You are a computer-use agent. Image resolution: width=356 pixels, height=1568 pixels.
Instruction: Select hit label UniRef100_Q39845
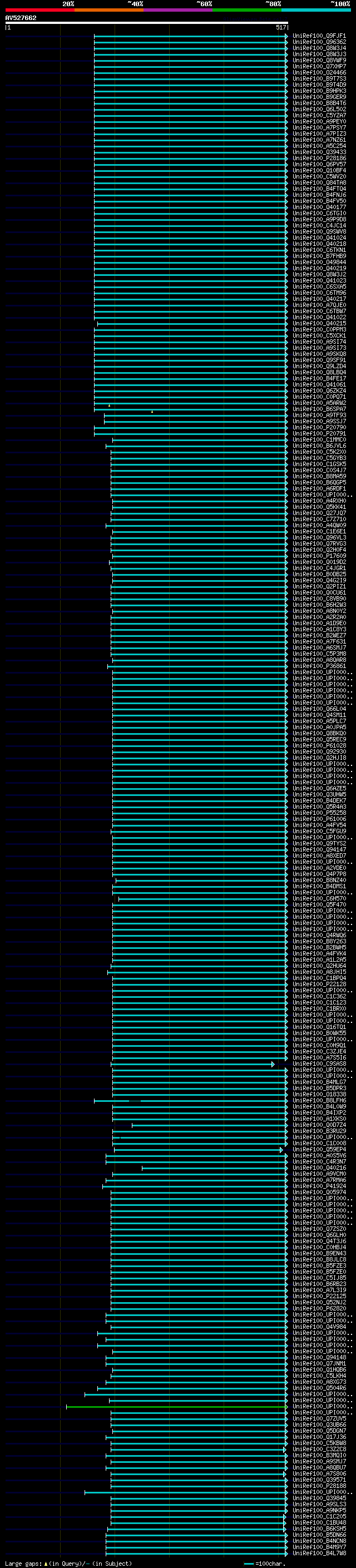point(319,1498)
